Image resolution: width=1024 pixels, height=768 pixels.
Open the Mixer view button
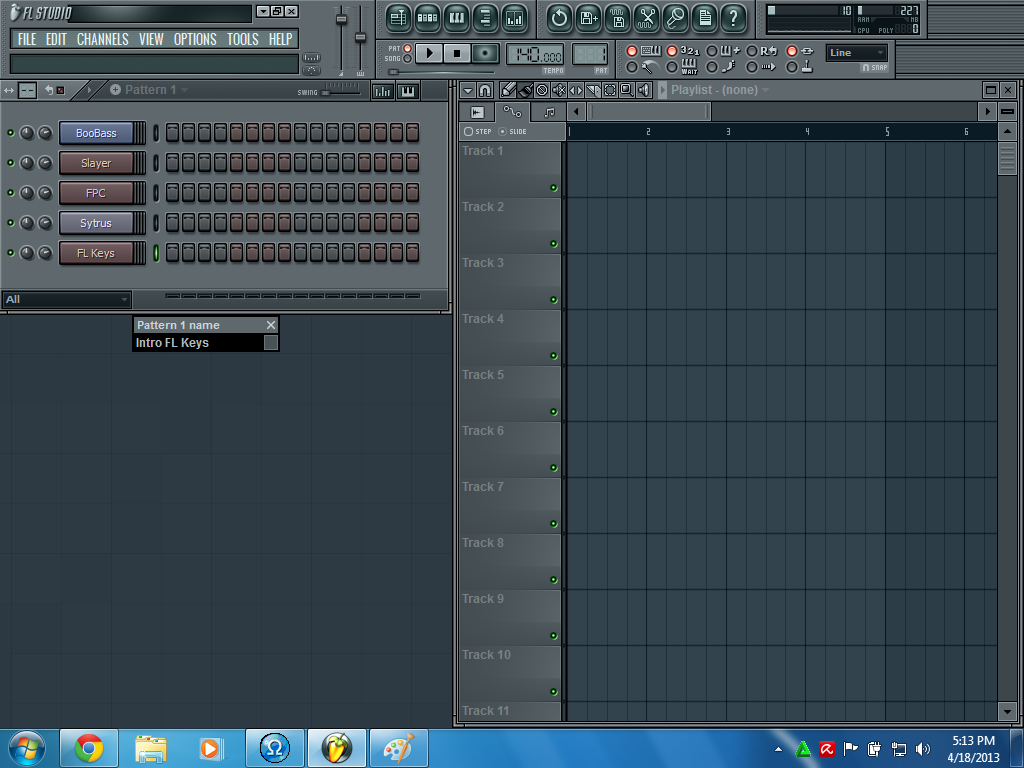click(x=515, y=18)
